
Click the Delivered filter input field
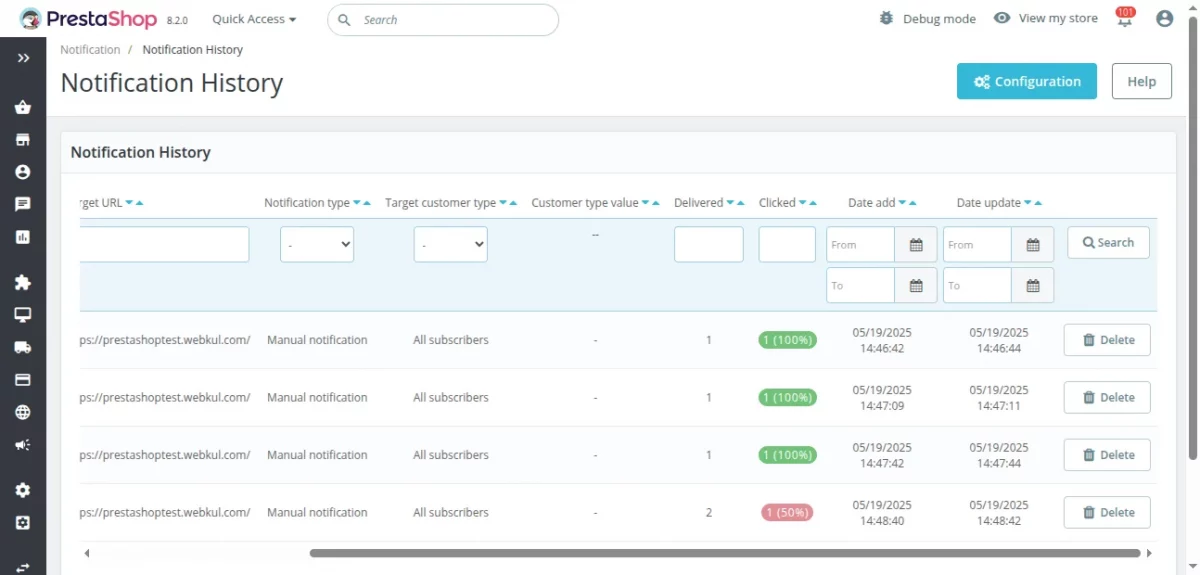point(708,244)
